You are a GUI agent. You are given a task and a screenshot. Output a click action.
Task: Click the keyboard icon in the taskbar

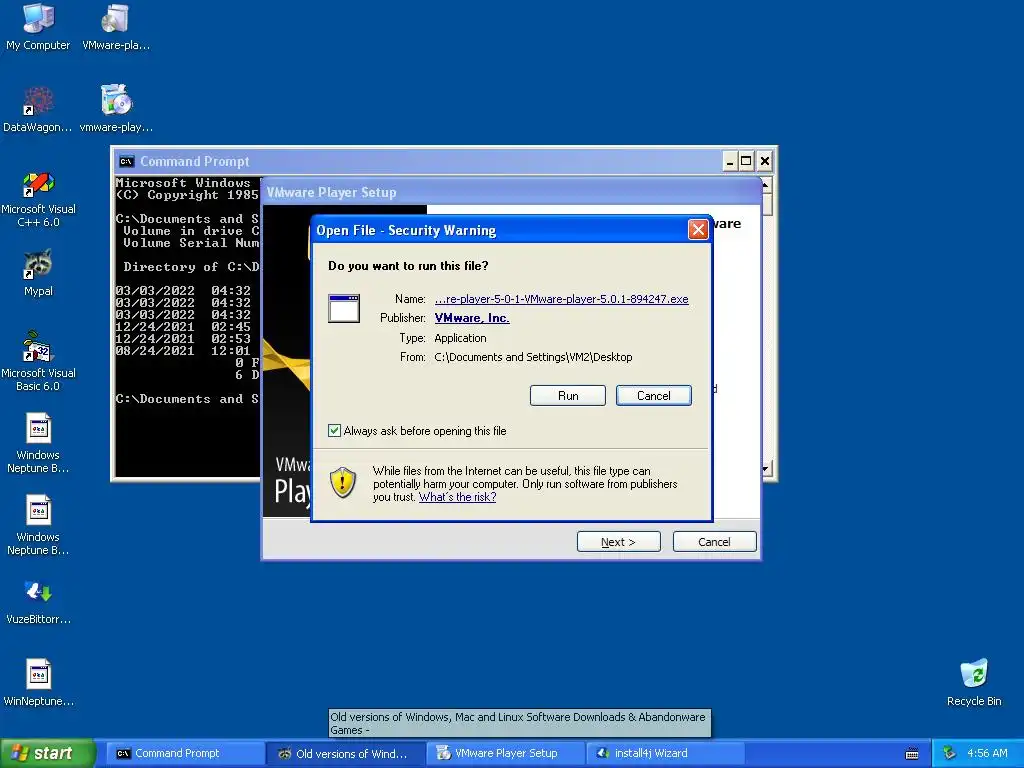pos(912,754)
